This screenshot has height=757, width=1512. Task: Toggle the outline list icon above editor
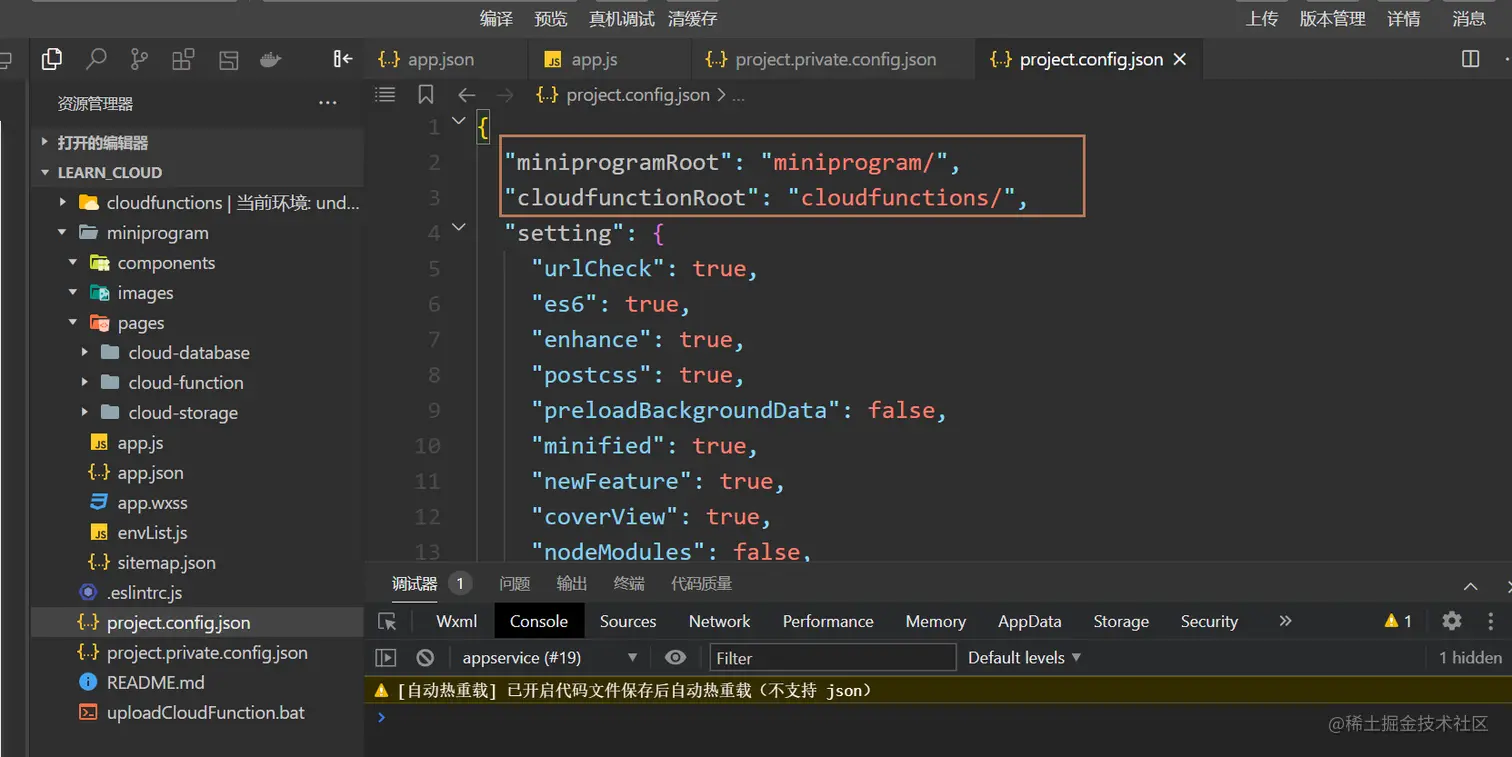(x=385, y=95)
